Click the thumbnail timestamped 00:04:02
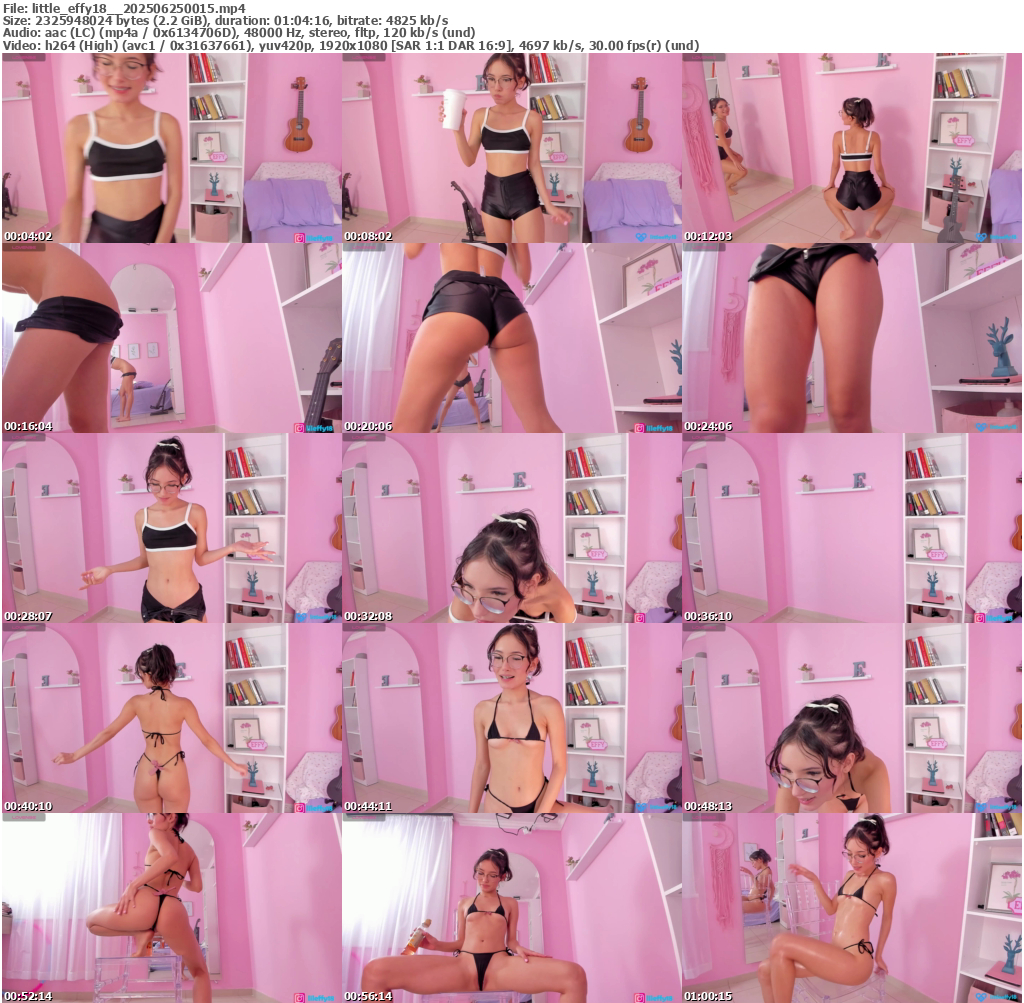Viewport: 1024px width, 1003px height. pyautogui.click(x=171, y=148)
